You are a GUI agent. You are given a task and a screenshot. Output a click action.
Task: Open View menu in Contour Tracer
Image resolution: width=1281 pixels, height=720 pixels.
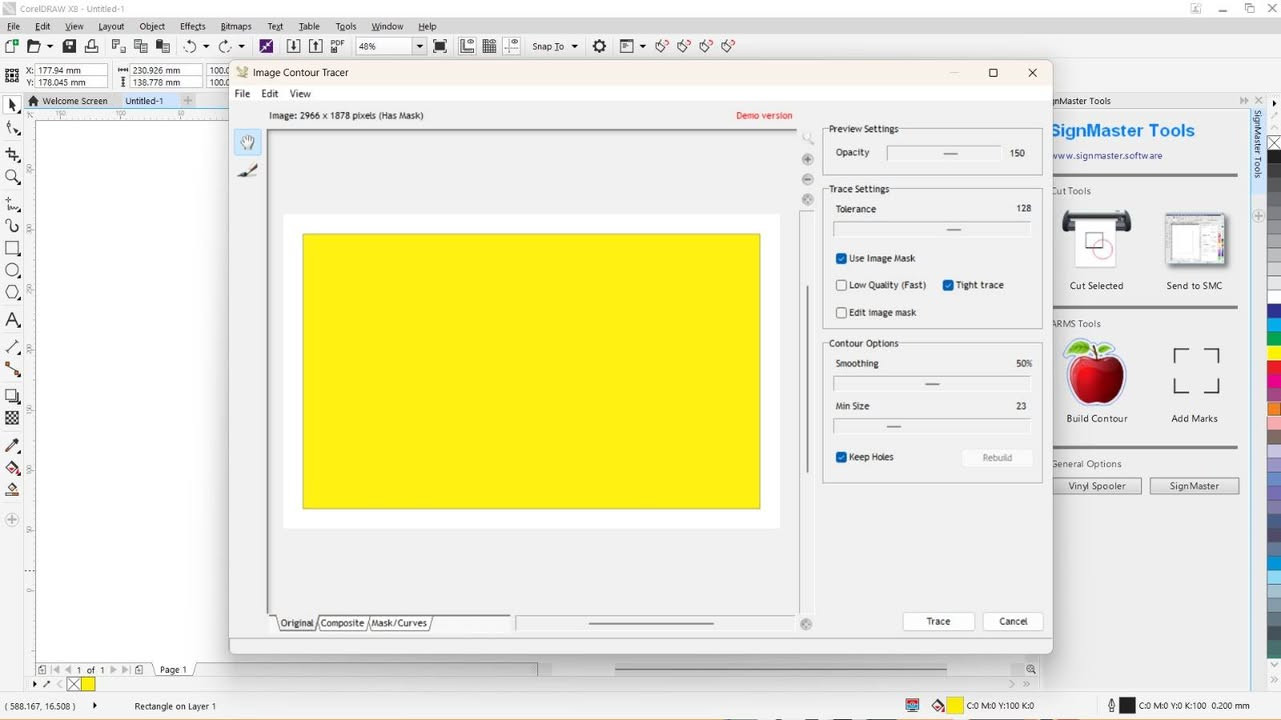click(x=300, y=93)
